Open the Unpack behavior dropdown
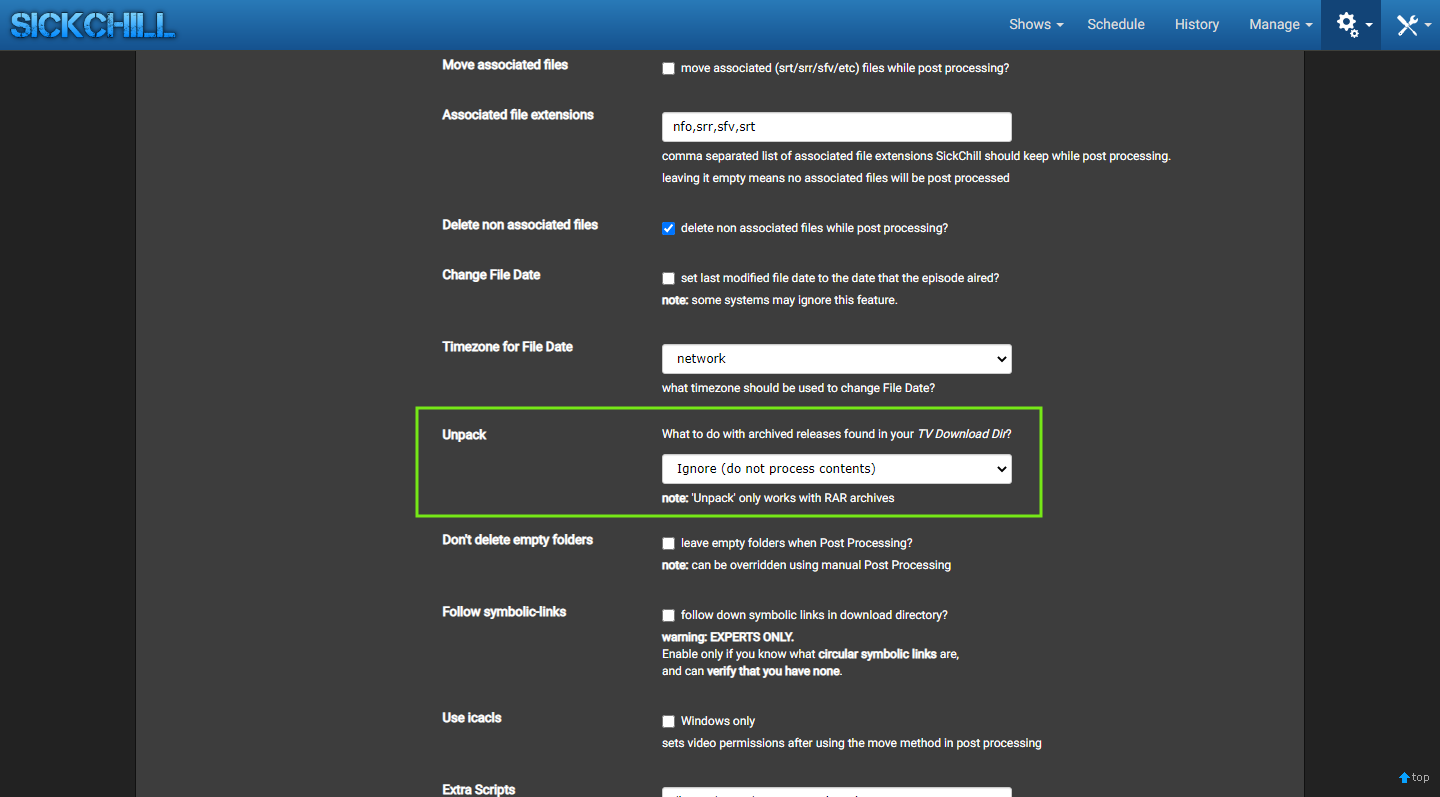The width and height of the screenshot is (1440, 797). pyautogui.click(x=836, y=469)
